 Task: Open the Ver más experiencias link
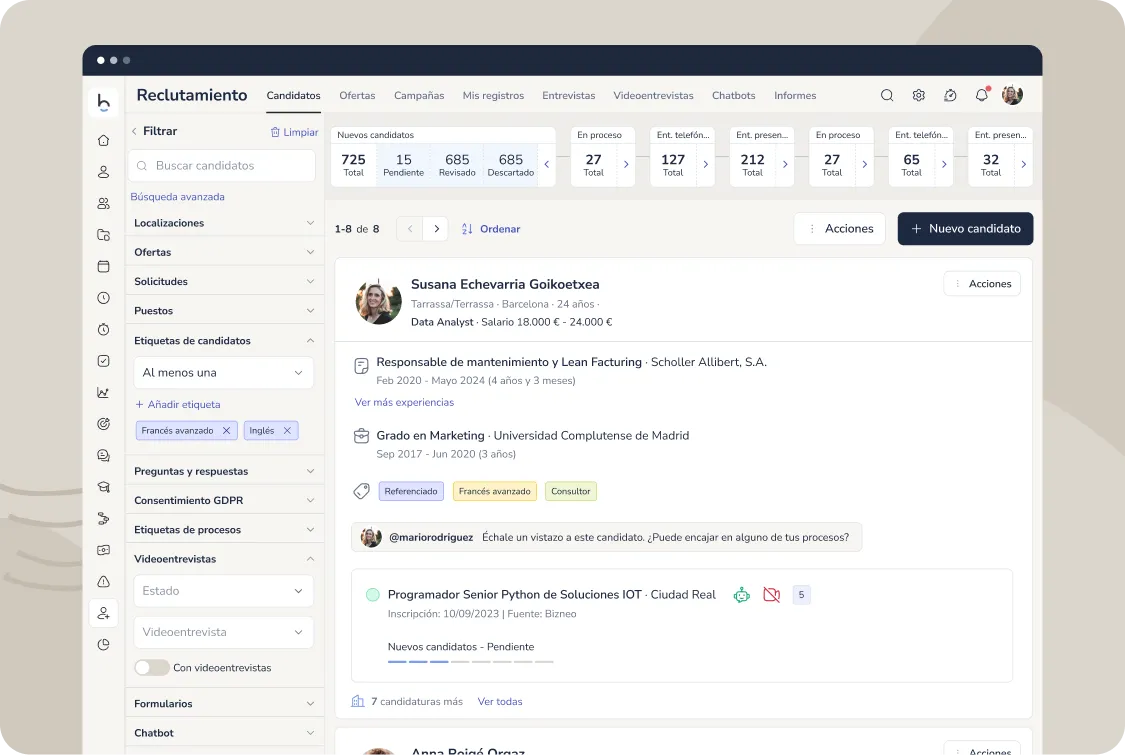click(404, 402)
